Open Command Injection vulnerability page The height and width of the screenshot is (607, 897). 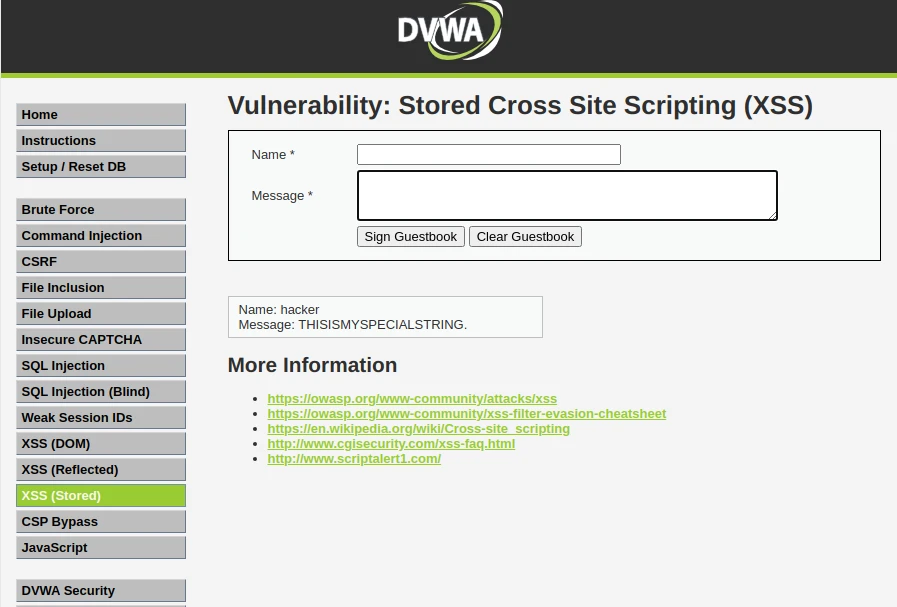tap(101, 236)
